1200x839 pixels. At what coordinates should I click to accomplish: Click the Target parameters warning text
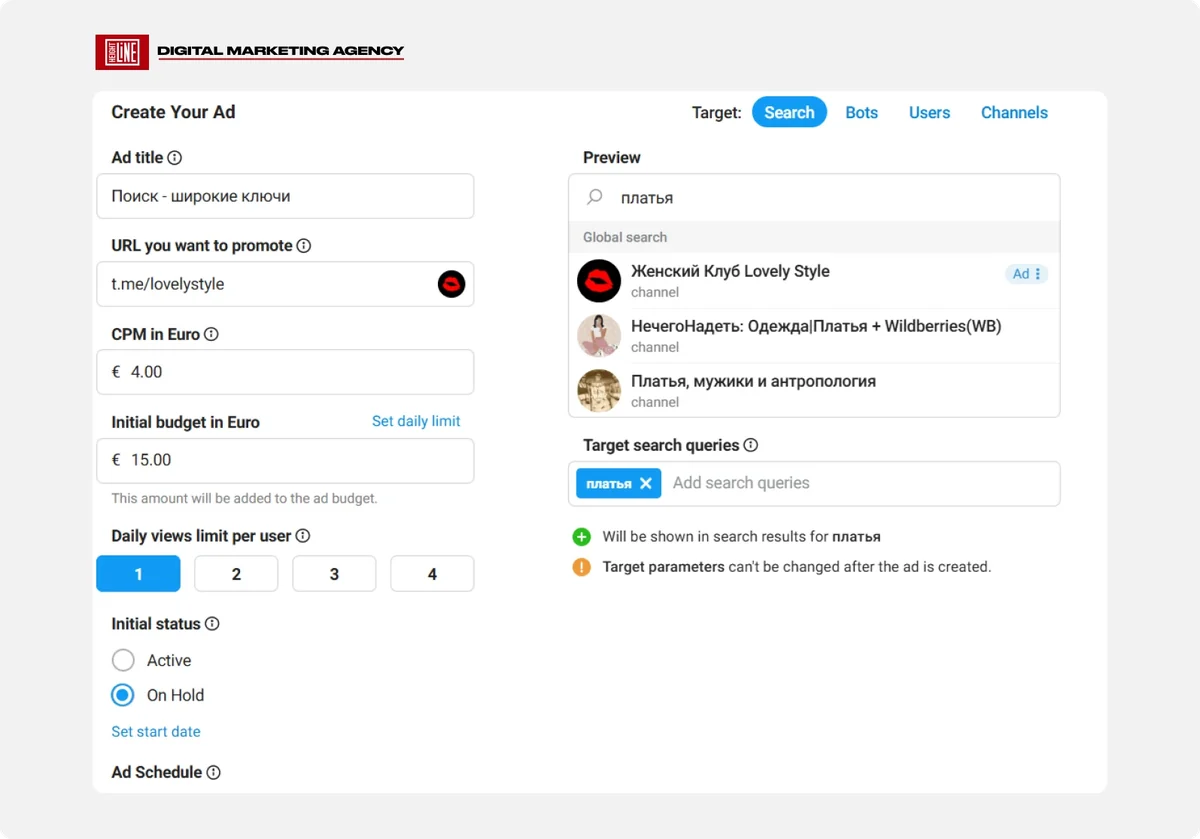click(796, 567)
